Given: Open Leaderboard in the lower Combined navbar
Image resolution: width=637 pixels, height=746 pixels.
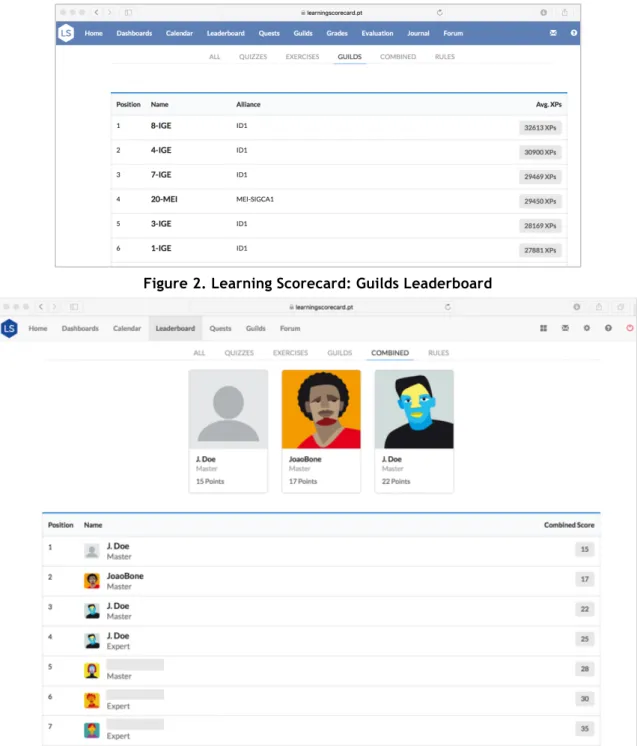Looking at the screenshot, I should point(176,328).
